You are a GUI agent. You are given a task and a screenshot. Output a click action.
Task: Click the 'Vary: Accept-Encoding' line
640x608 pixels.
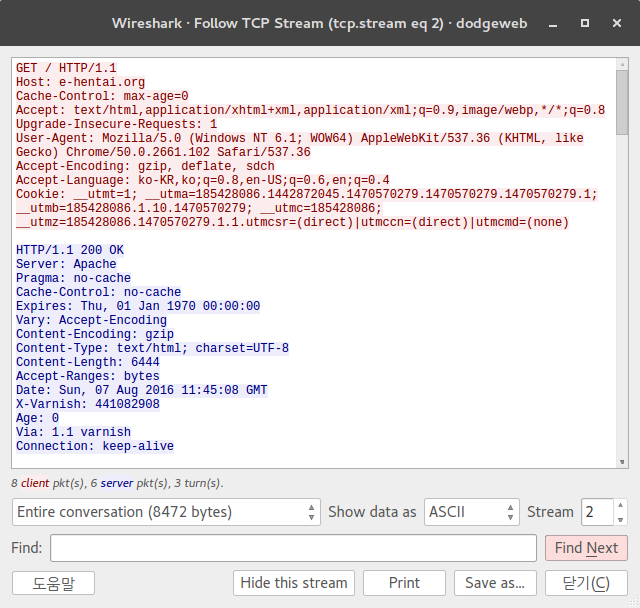91,320
